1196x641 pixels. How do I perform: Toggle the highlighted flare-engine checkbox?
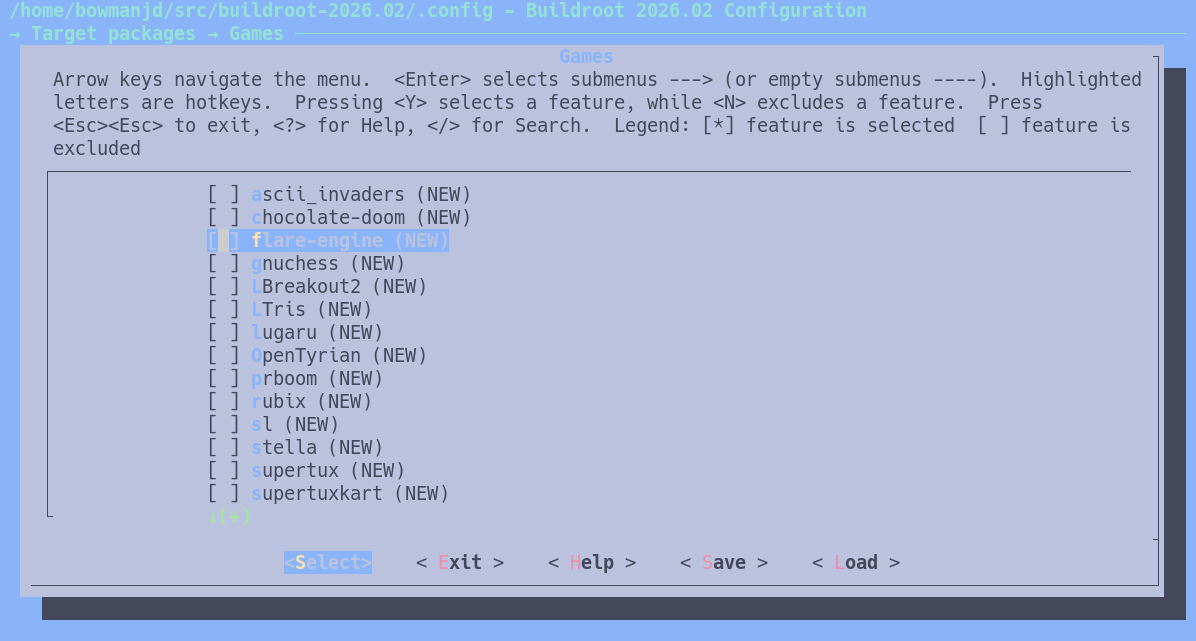point(224,241)
